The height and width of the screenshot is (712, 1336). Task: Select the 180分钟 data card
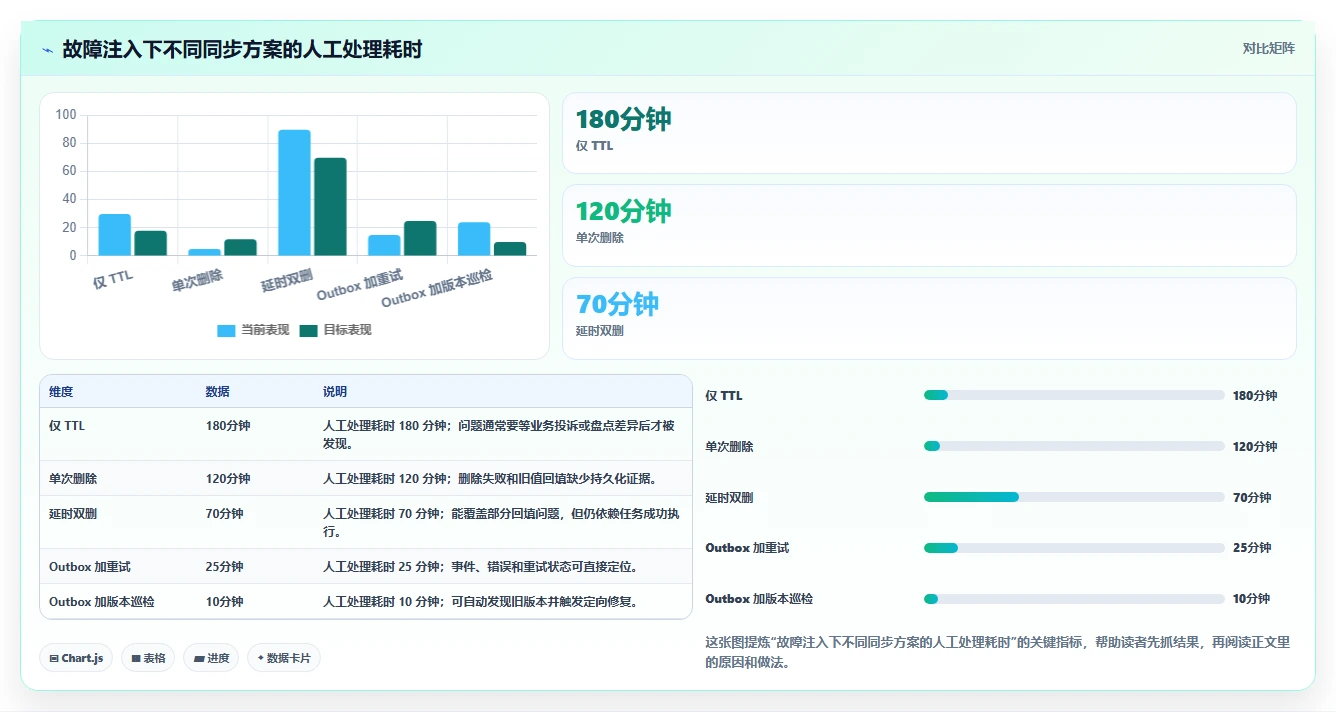coord(929,133)
